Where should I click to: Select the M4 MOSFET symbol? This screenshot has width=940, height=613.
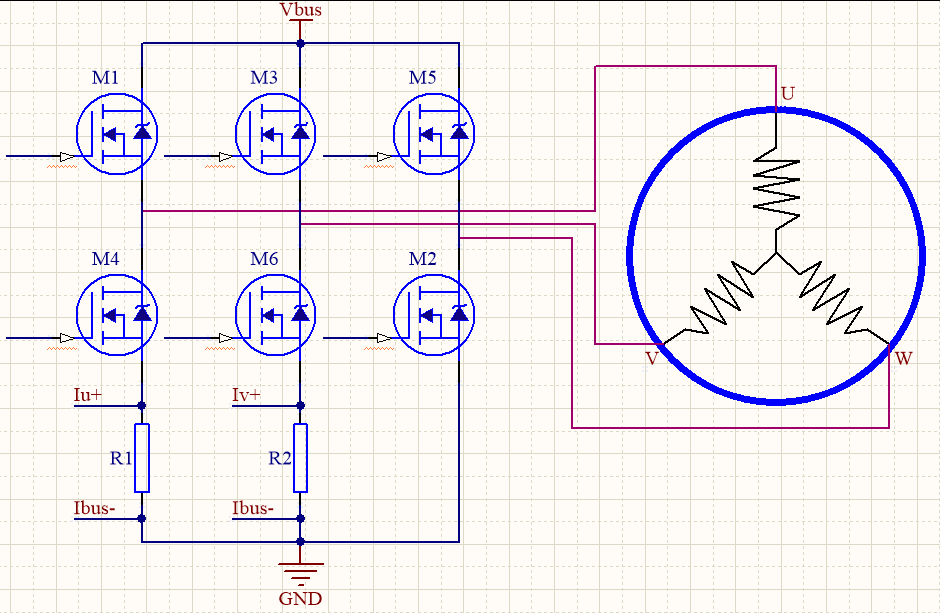(x=118, y=315)
